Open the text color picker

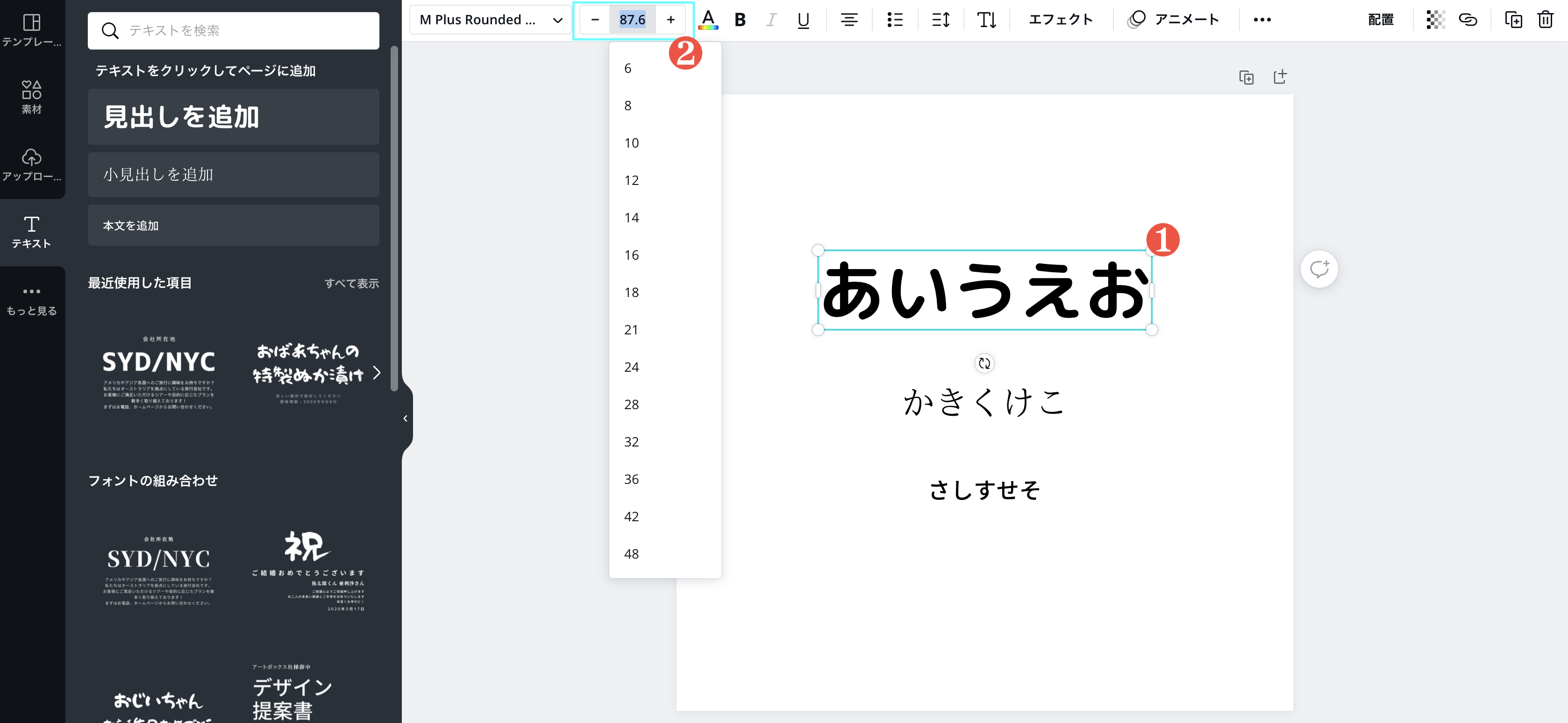[708, 20]
